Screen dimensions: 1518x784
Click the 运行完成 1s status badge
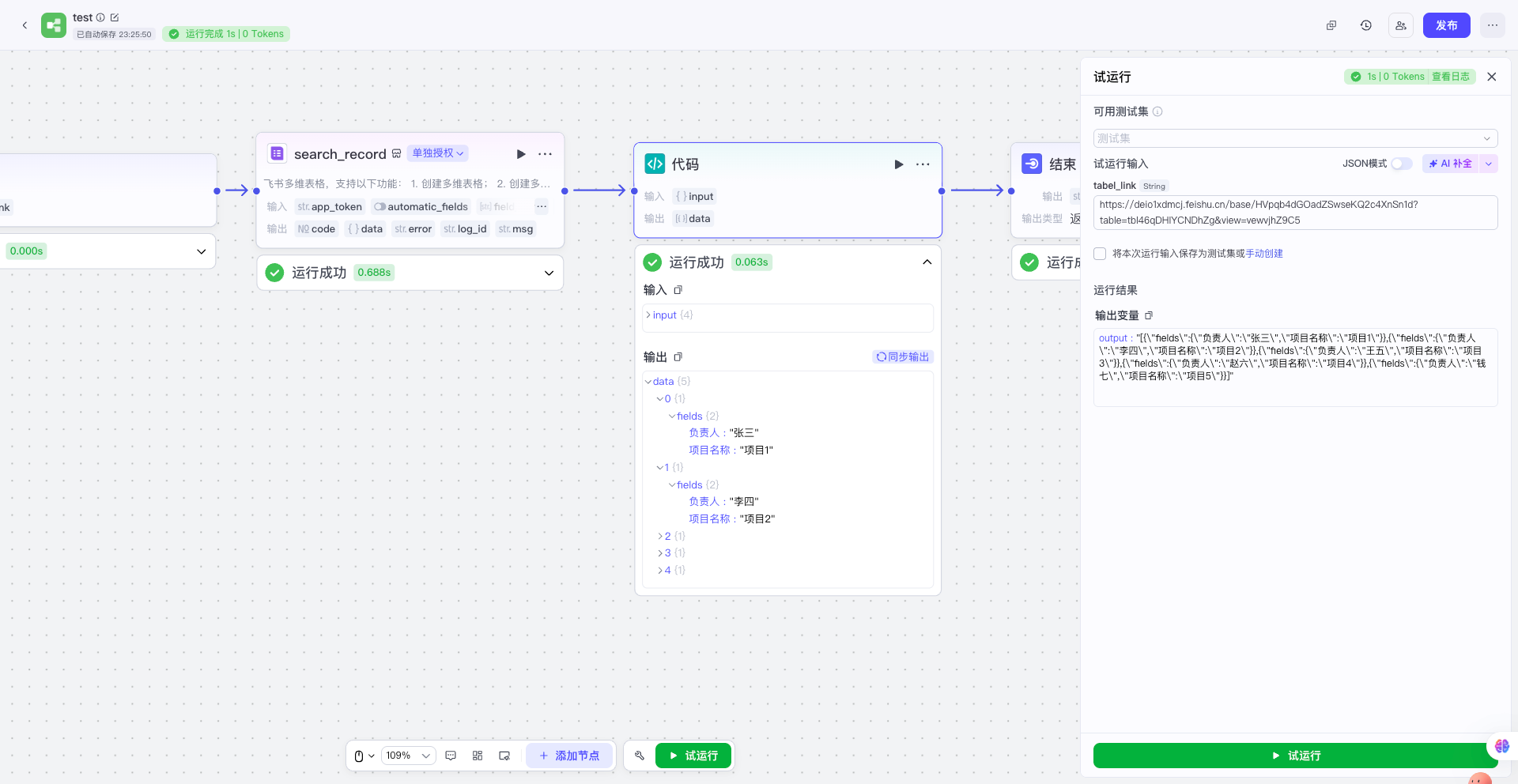point(226,34)
